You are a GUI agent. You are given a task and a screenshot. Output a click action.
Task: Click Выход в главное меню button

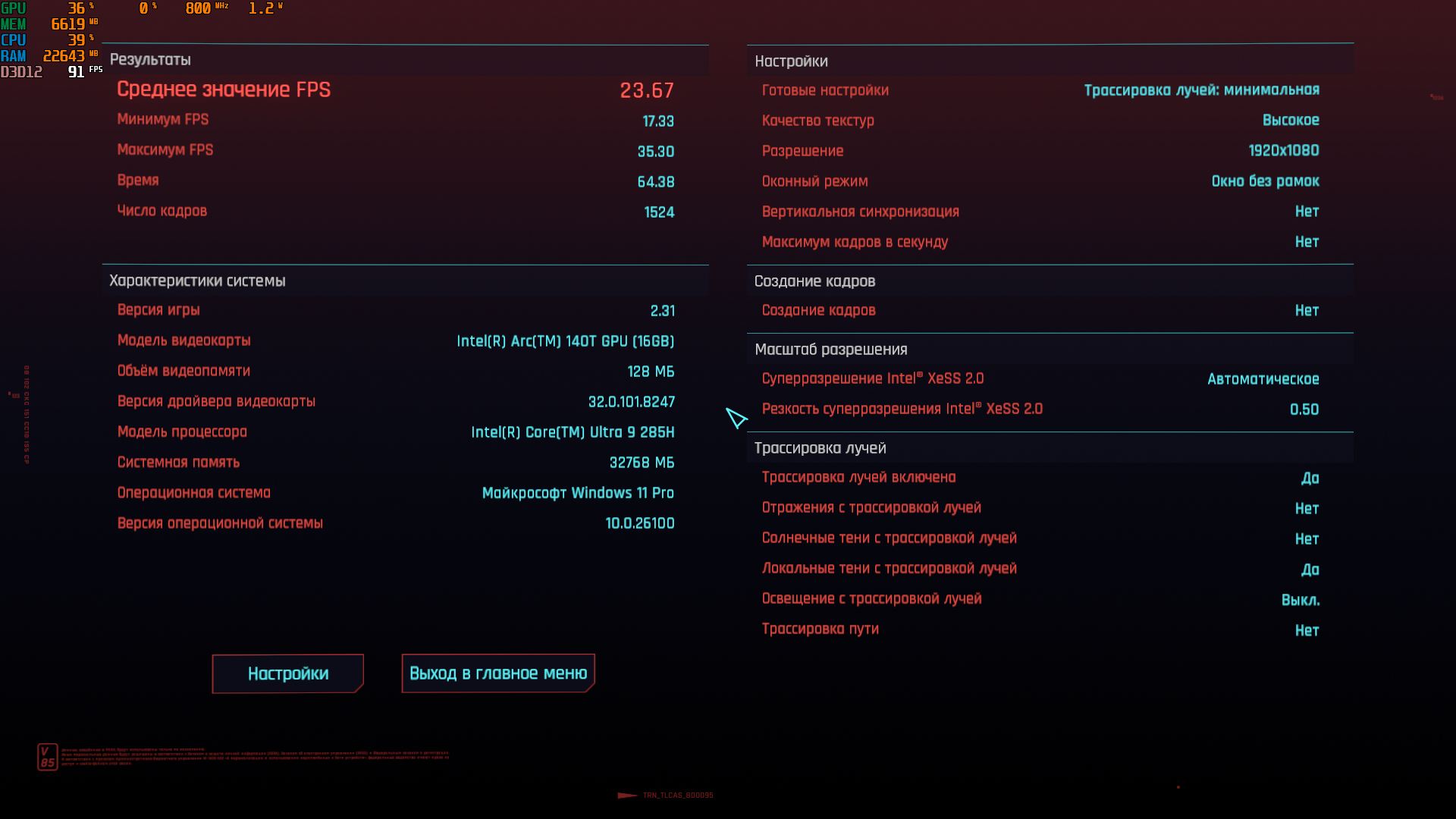(x=498, y=673)
